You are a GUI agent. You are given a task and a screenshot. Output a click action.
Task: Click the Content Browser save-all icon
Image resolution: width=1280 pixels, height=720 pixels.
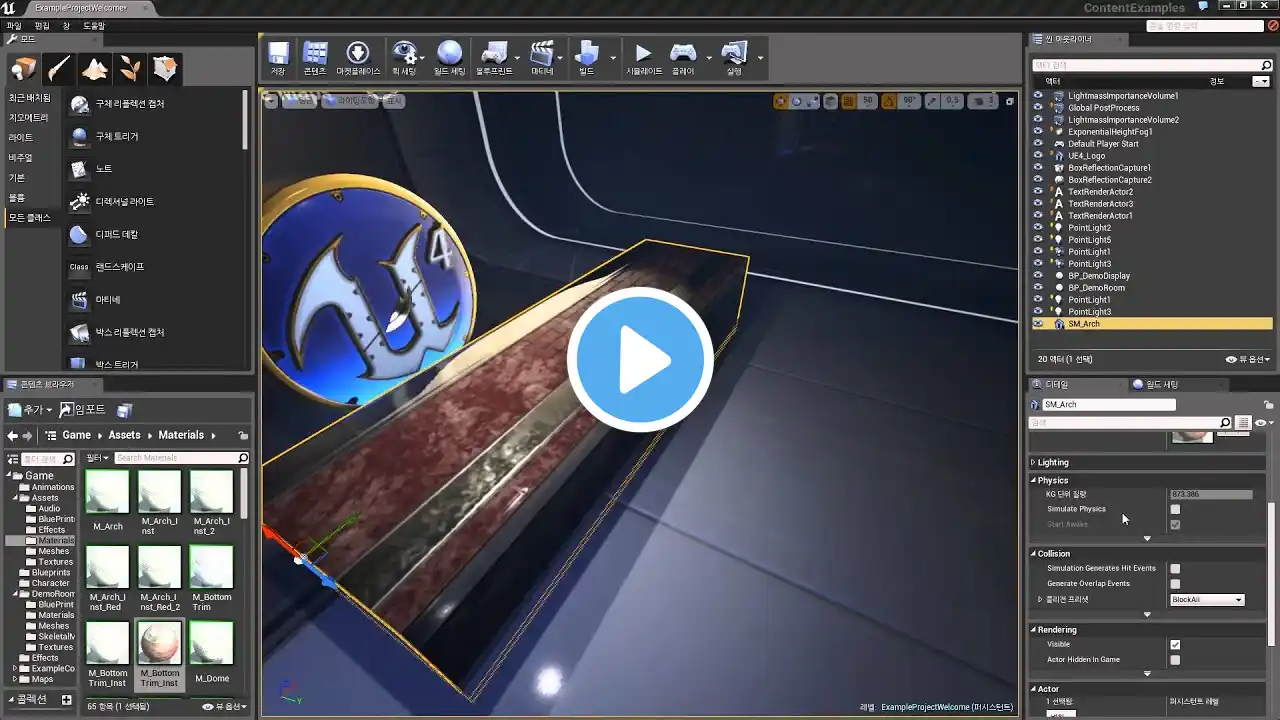tap(124, 410)
